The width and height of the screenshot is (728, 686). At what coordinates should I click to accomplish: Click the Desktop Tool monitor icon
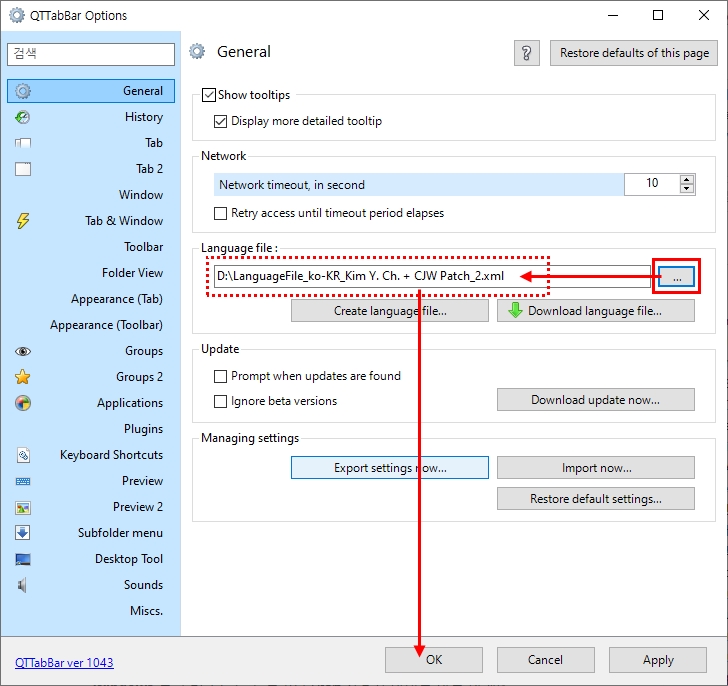(x=23, y=559)
